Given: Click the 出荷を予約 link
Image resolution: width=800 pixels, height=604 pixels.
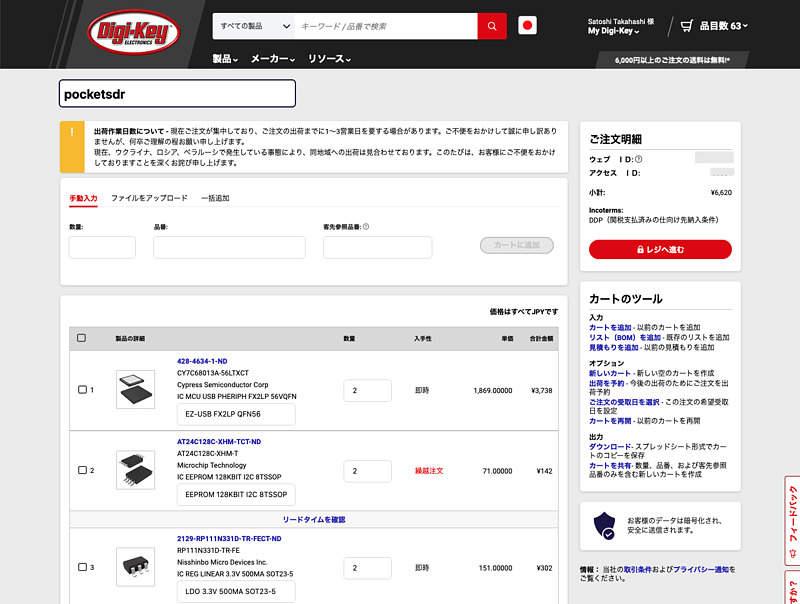Looking at the screenshot, I should 607,383.
